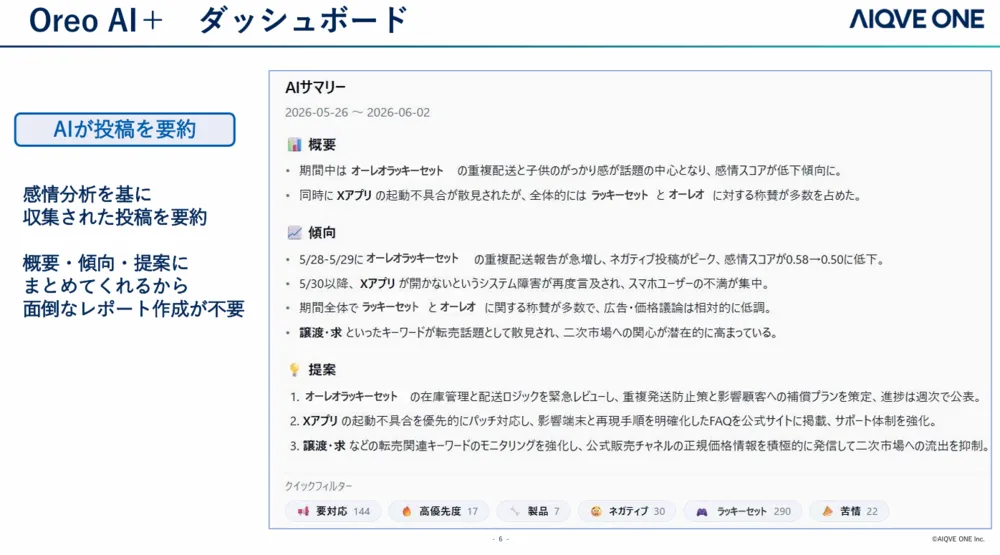Click the trend bullet starting with 期間全体で
This screenshot has height=555, width=1000.
[x=536, y=307]
